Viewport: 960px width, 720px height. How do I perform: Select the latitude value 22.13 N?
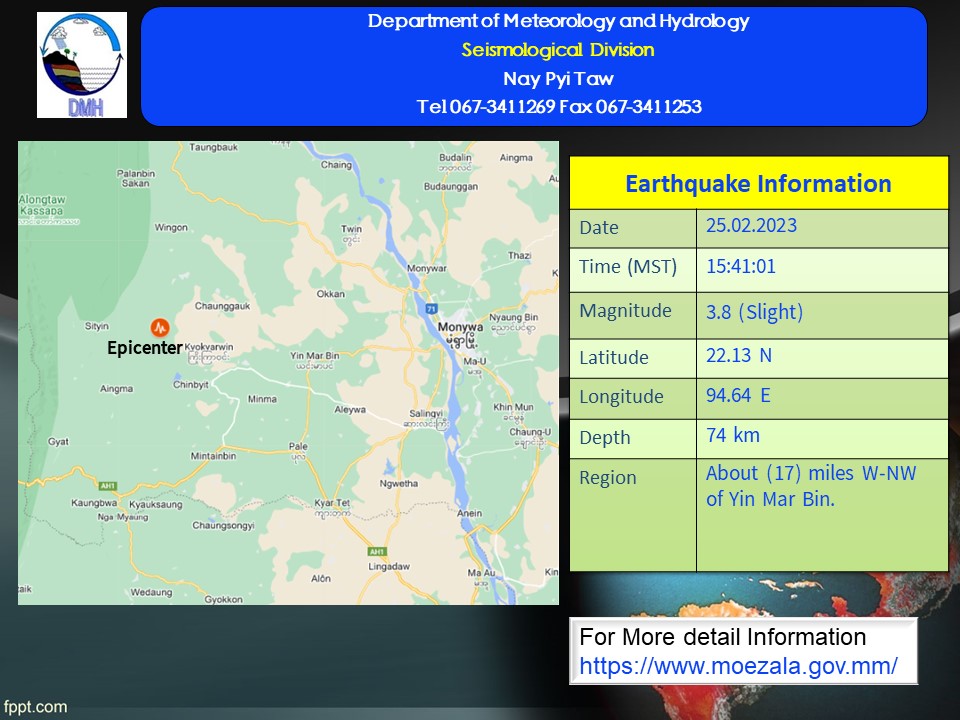[x=739, y=355]
